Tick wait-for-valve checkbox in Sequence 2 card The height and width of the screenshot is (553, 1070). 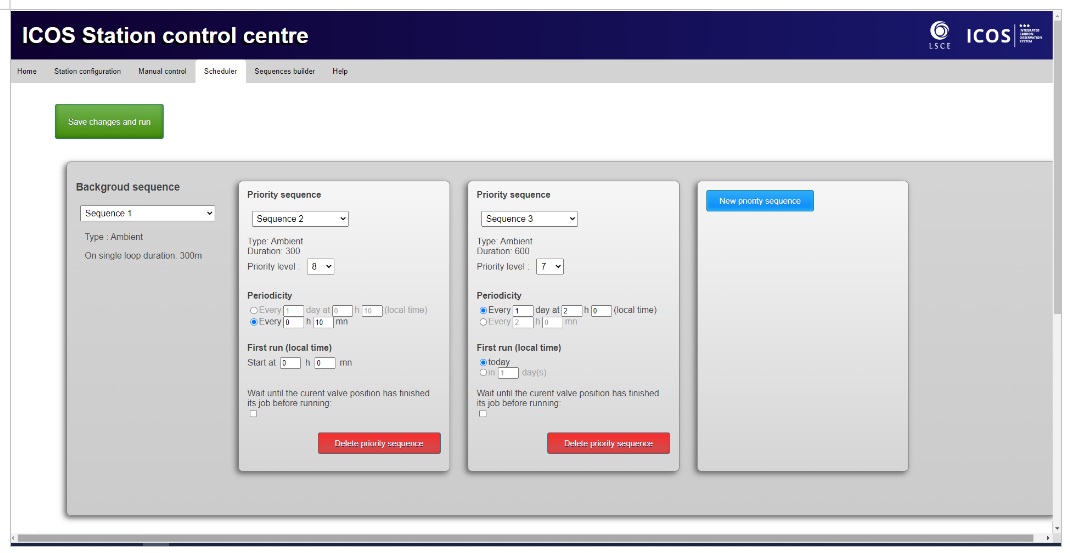pyautogui.click(x=253, y=414)
